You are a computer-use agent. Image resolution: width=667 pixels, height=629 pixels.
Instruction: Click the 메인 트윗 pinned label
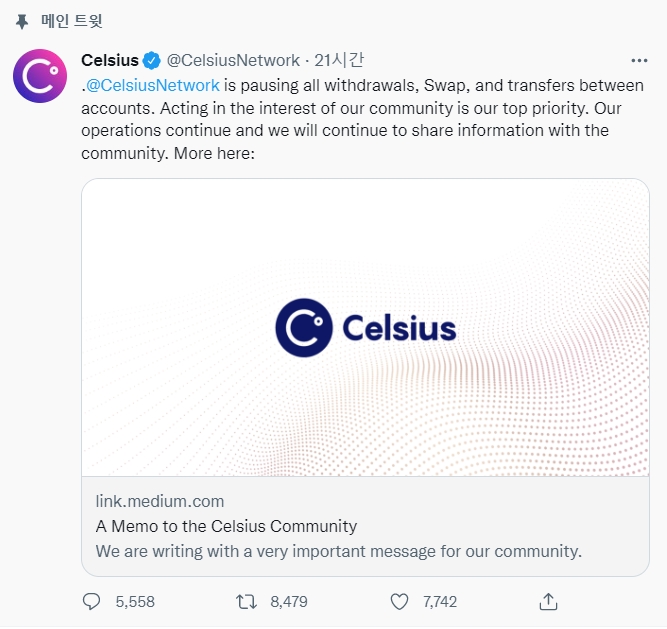(72, 20)
